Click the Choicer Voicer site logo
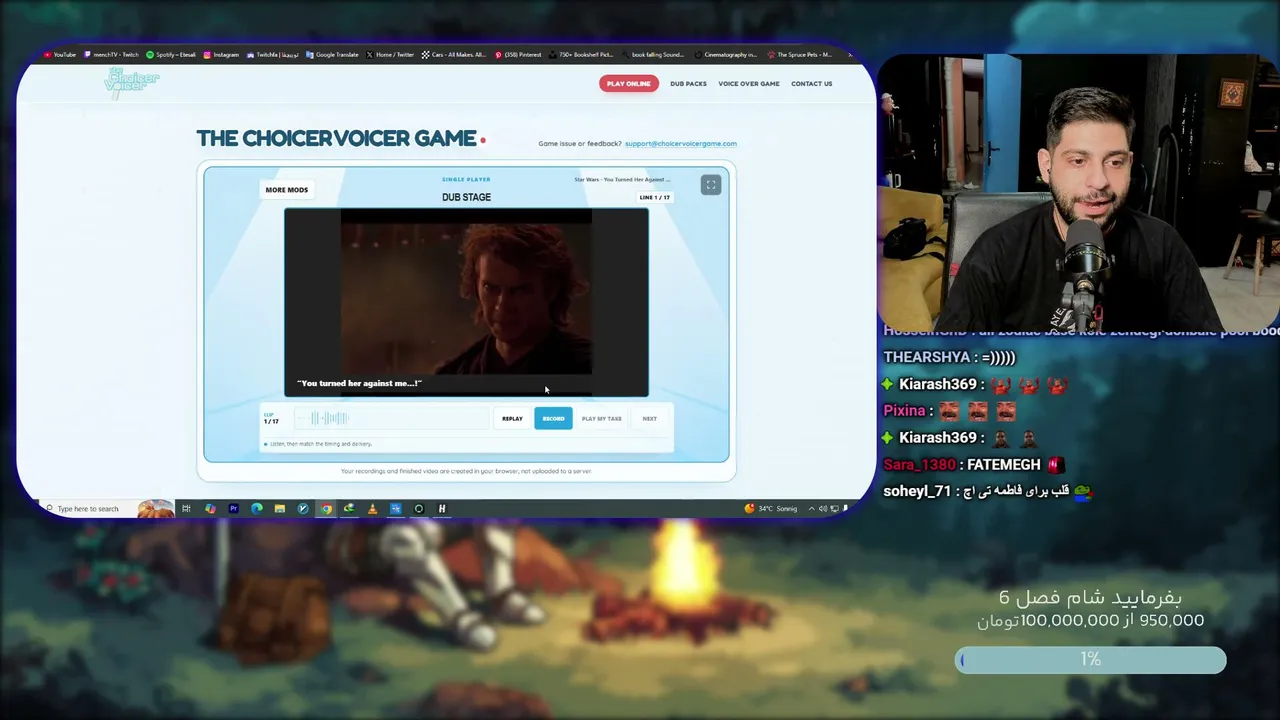The width and height of the screenshot is (1280, 720). pyautogui.click(x=131, y=82)
